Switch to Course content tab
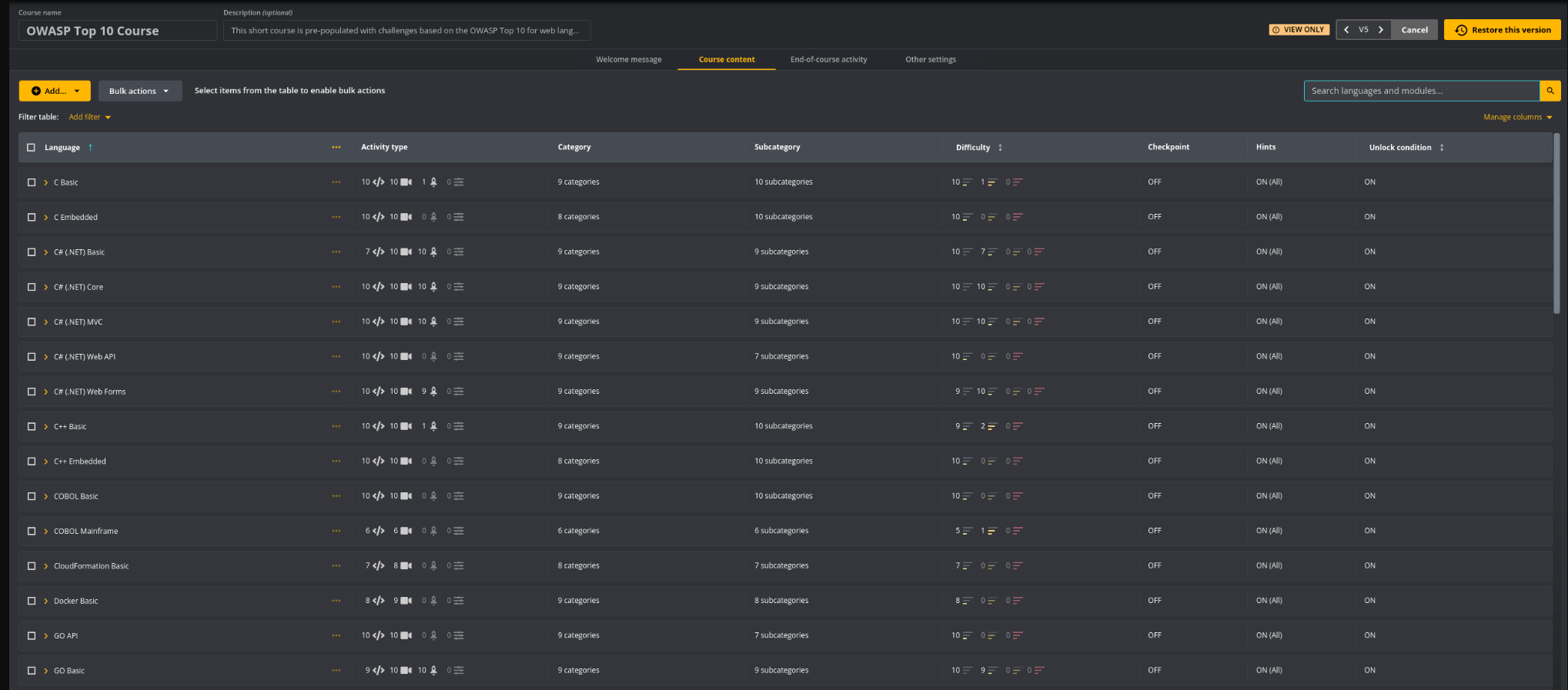The height and width of the screenshot is (690, 1568). [727, 59]
